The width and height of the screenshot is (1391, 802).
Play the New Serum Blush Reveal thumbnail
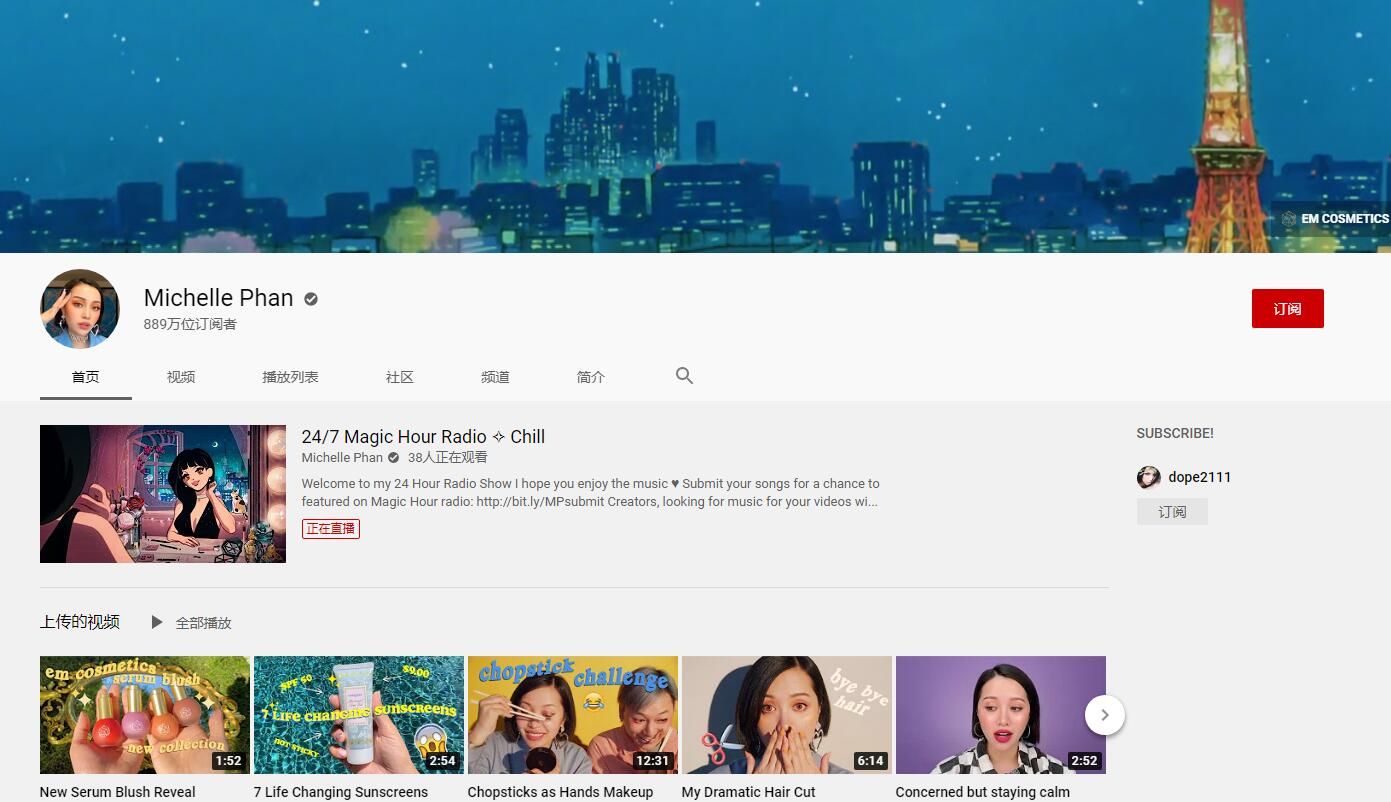click(x=145, y=715)
